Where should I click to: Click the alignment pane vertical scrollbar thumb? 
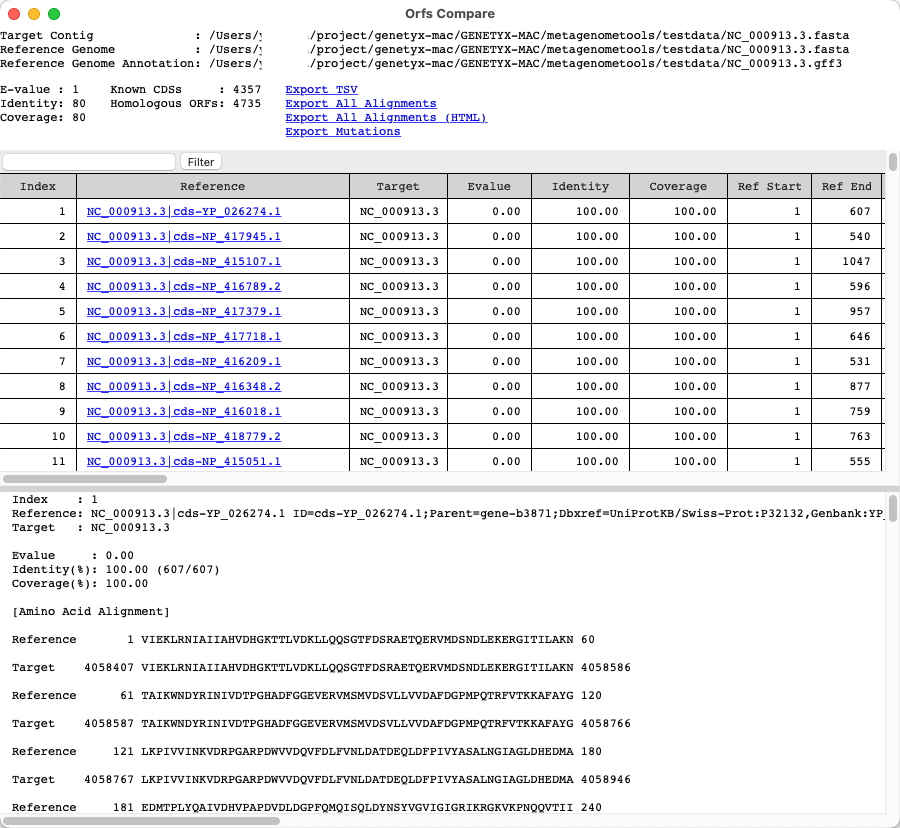point(893,508)
